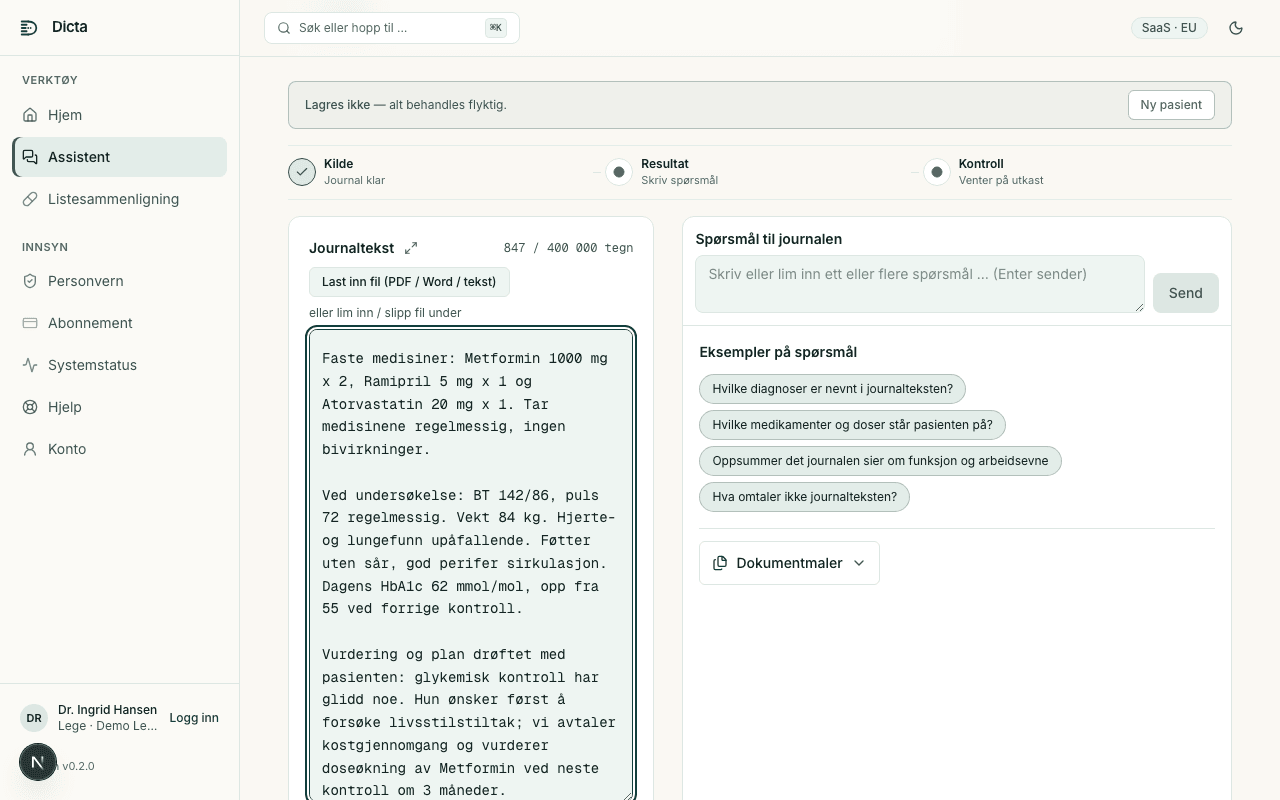
Task: Open the Assistent menu item
Action: [x=120, y=157]
